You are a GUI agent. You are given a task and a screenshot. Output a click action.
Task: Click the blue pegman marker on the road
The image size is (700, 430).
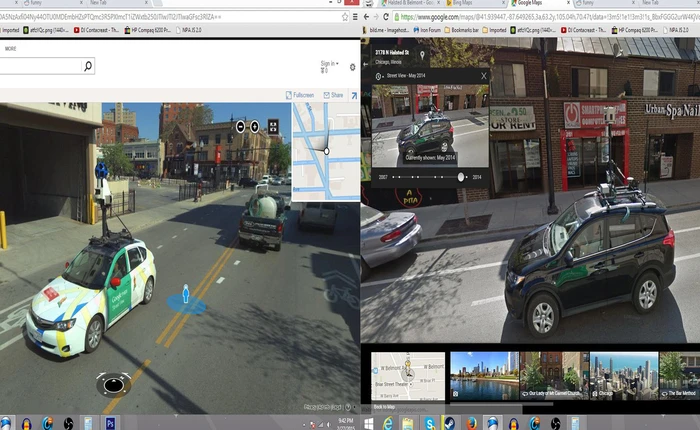pyautogui.click(x=186, y=295)
